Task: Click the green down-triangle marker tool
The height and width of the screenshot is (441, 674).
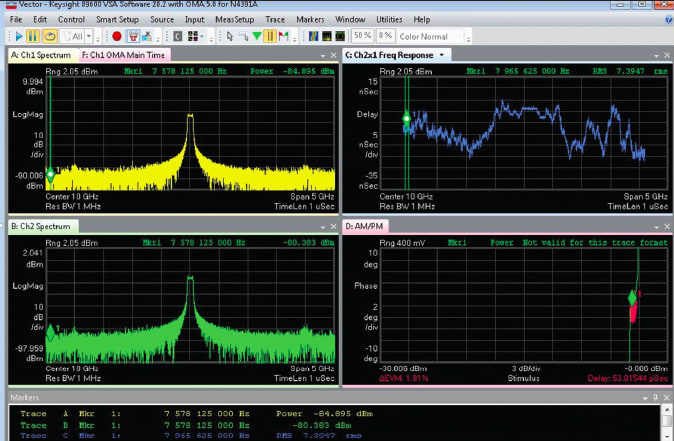Action: coord(257,36)
